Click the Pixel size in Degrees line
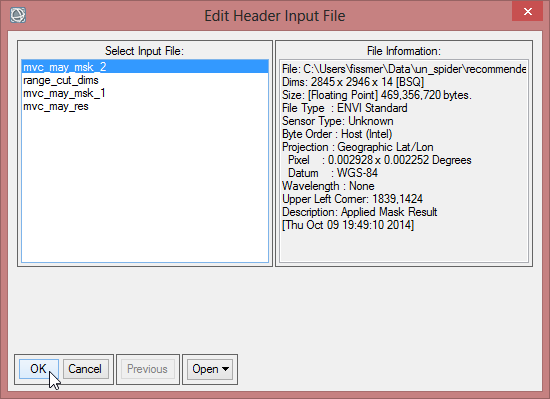550x399 pixels. click(x=380, y=160)
